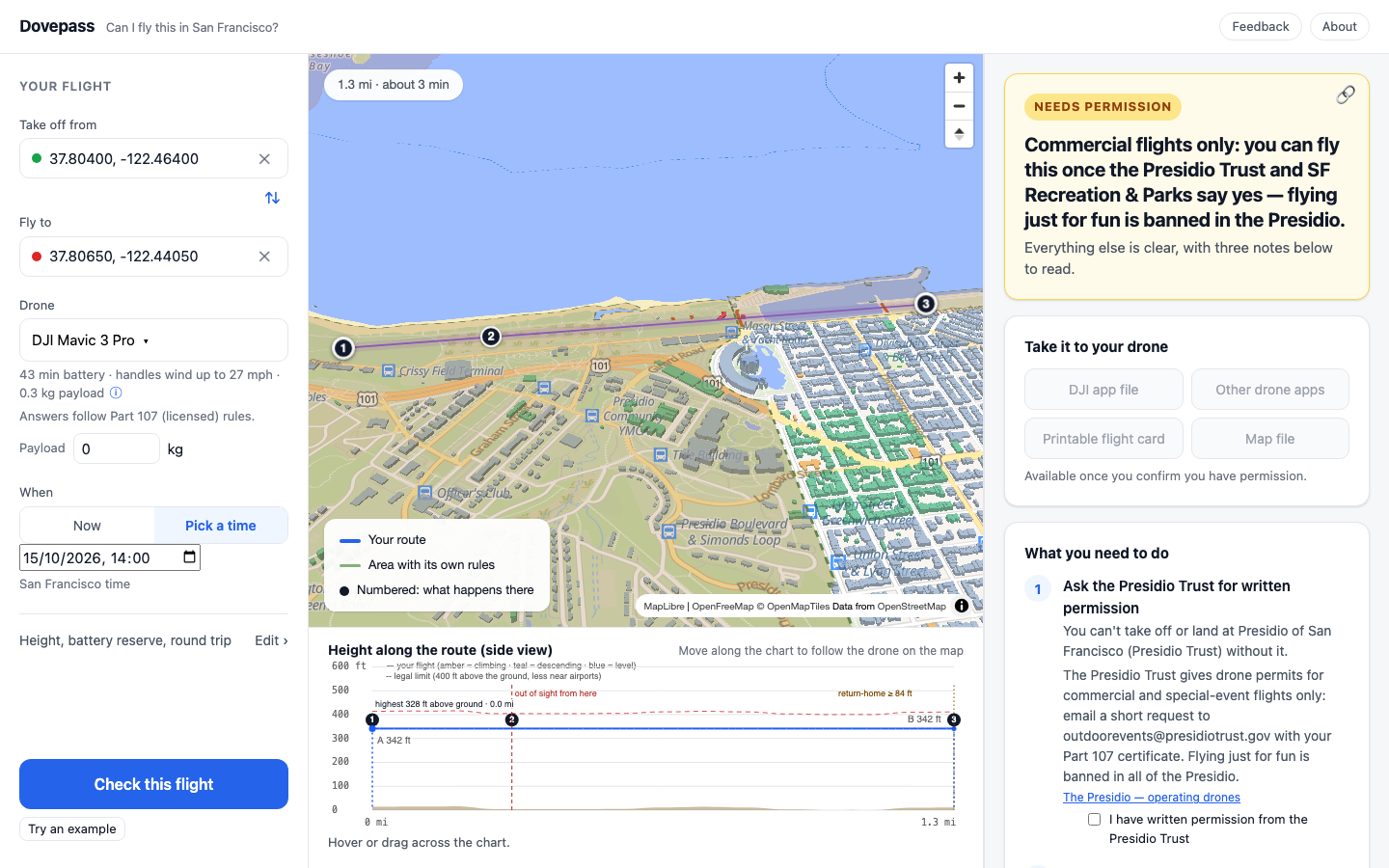Tick the written permission from Presidio Trust checkbox

click(1094, 819)
